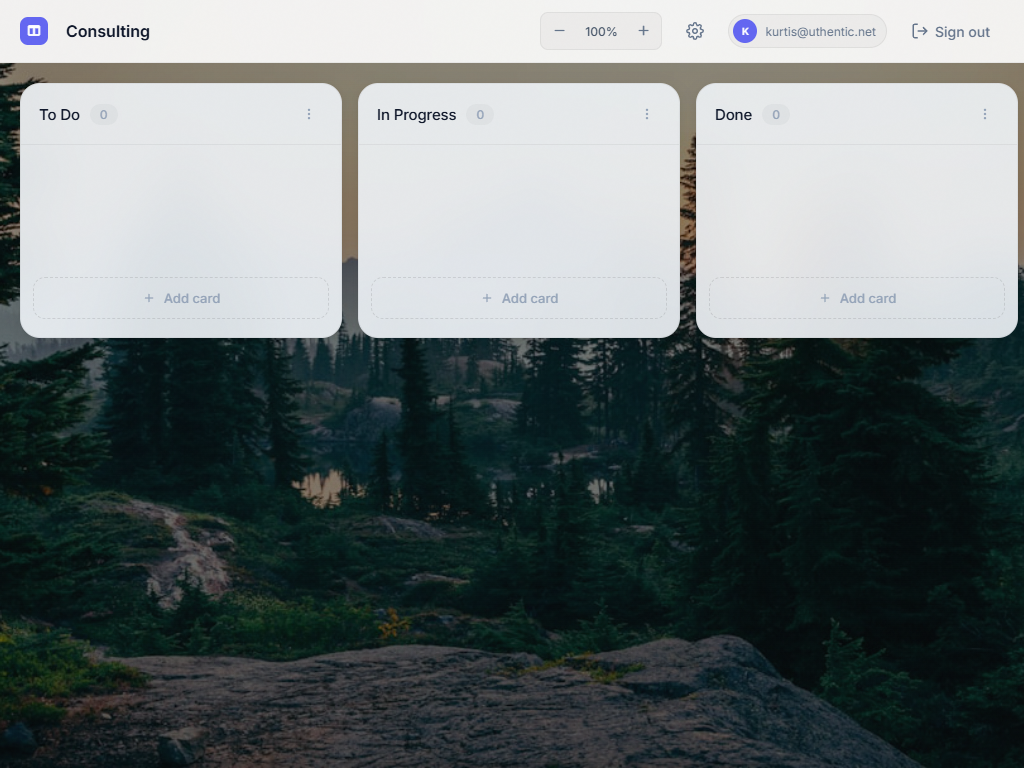
Task: Click the plus icon on Done's Add card
Action: [x=825, y=298]
